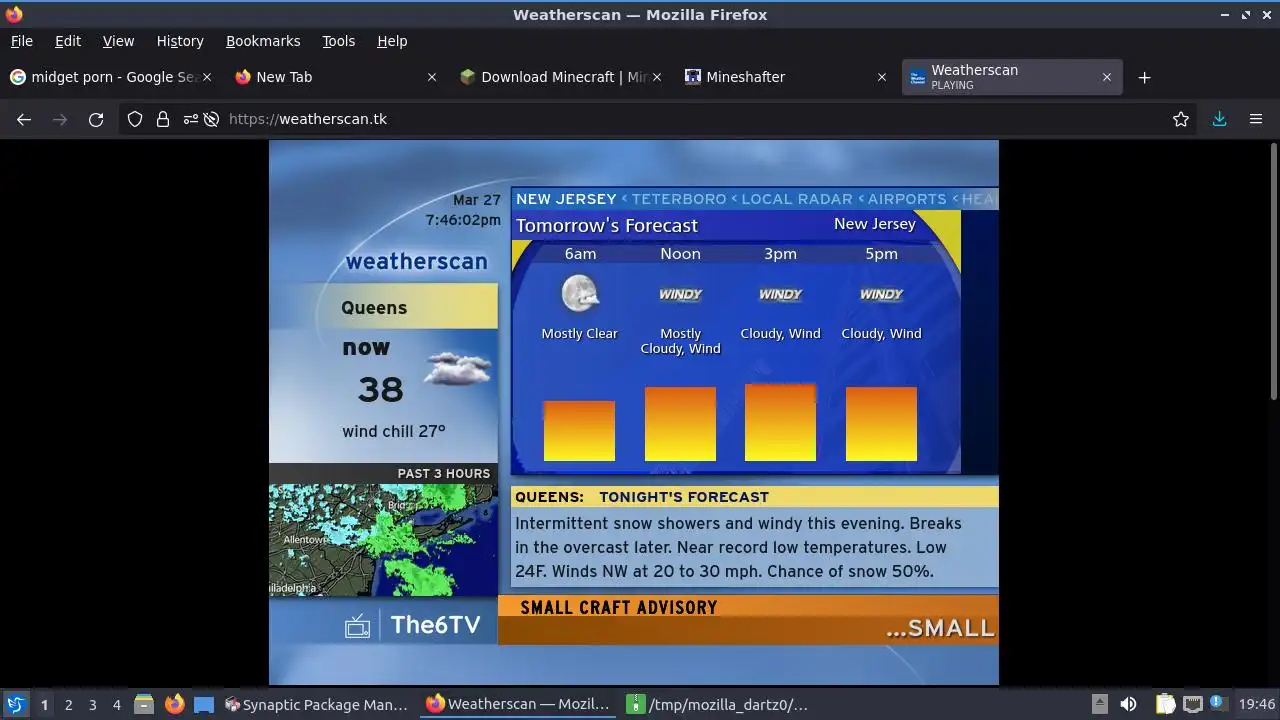This screenshot has height=720, width=1280.
Task: Switch to the Mineshafter tab
Action: tap(785, 77)
